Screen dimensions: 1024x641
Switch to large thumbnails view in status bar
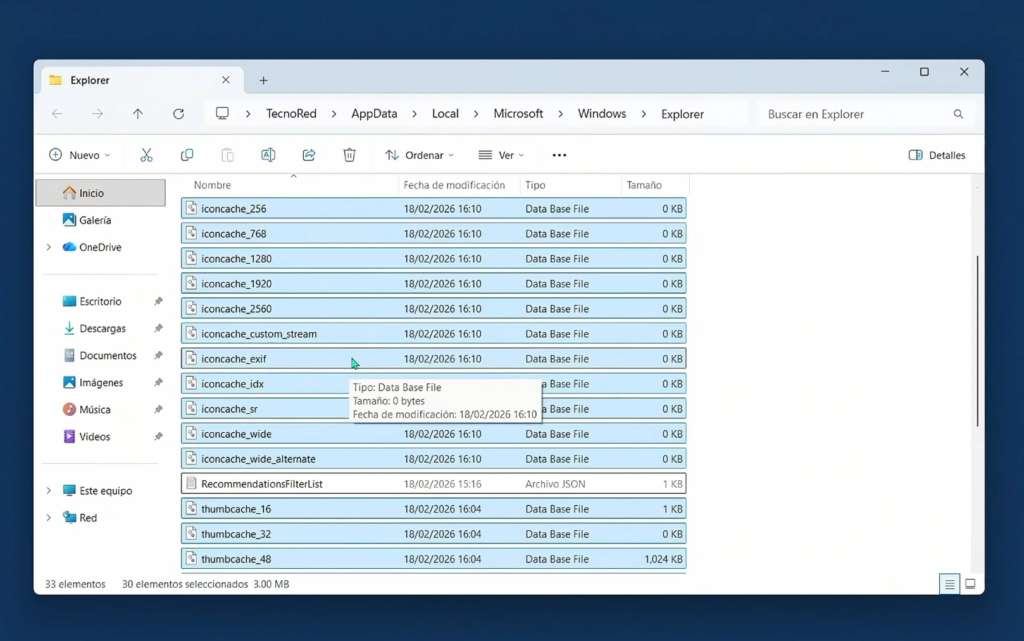point(970,584)
